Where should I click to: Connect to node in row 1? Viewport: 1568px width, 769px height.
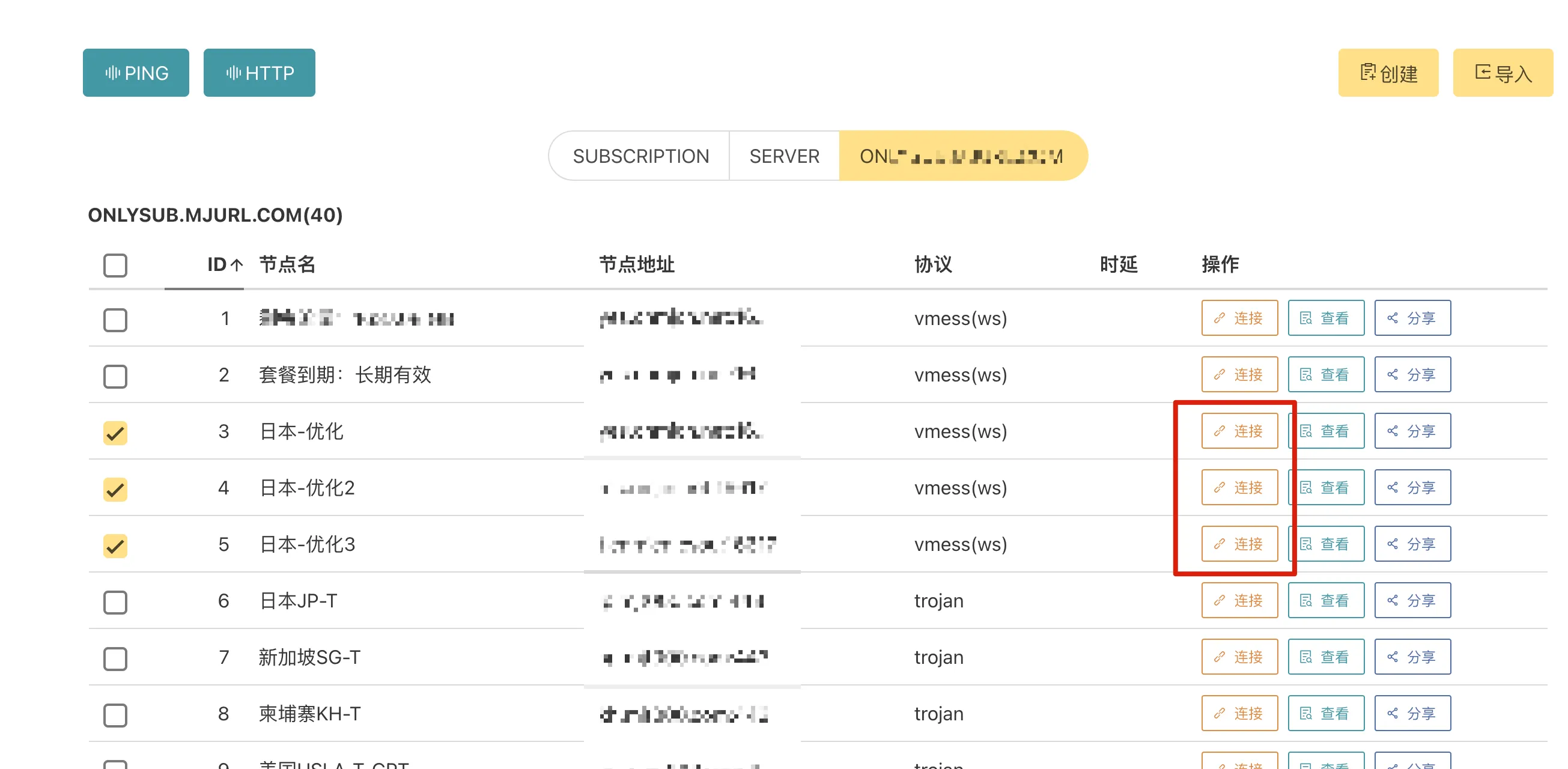tap(1239, 318)
